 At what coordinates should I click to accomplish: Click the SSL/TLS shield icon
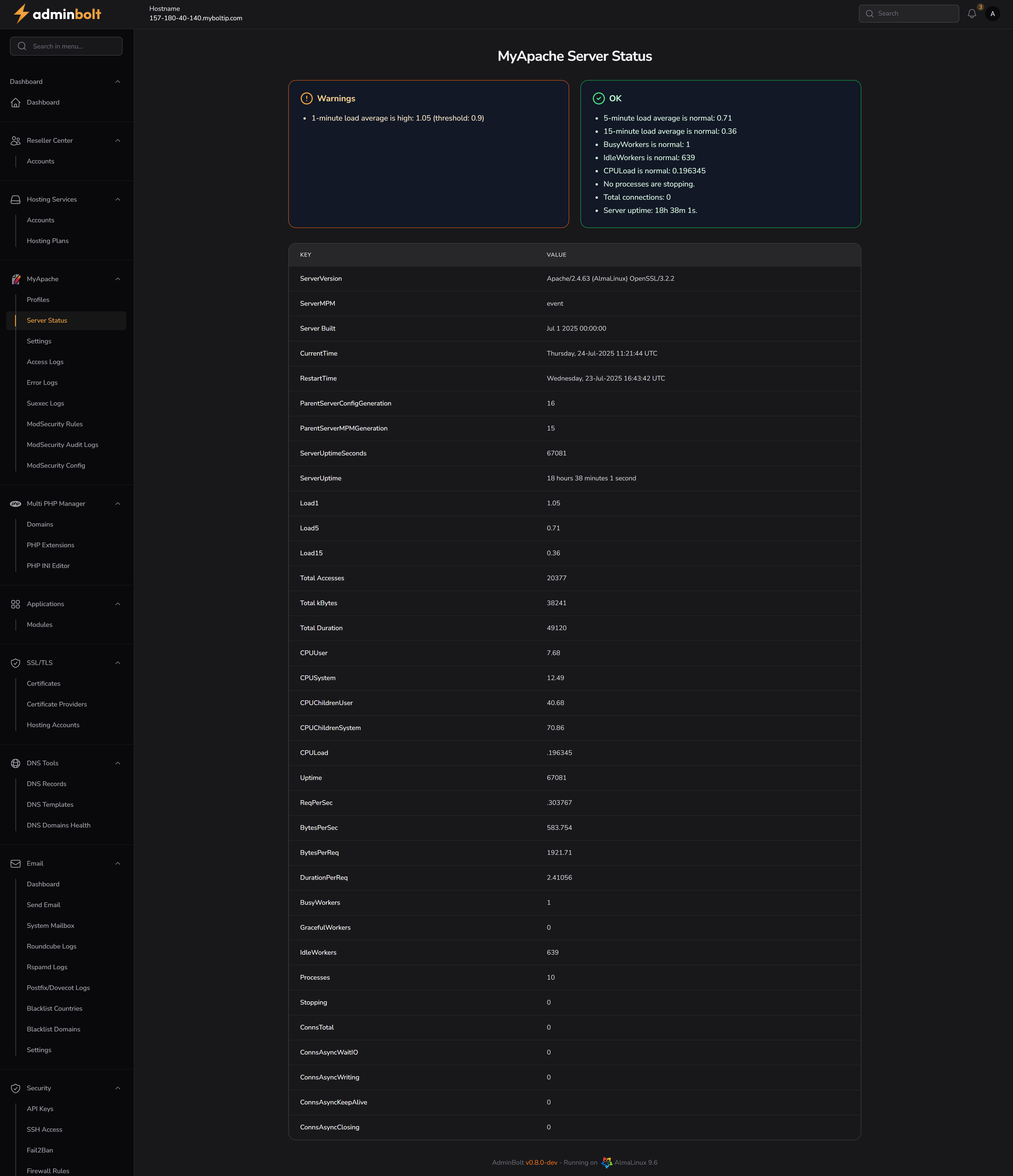point(15,662)
